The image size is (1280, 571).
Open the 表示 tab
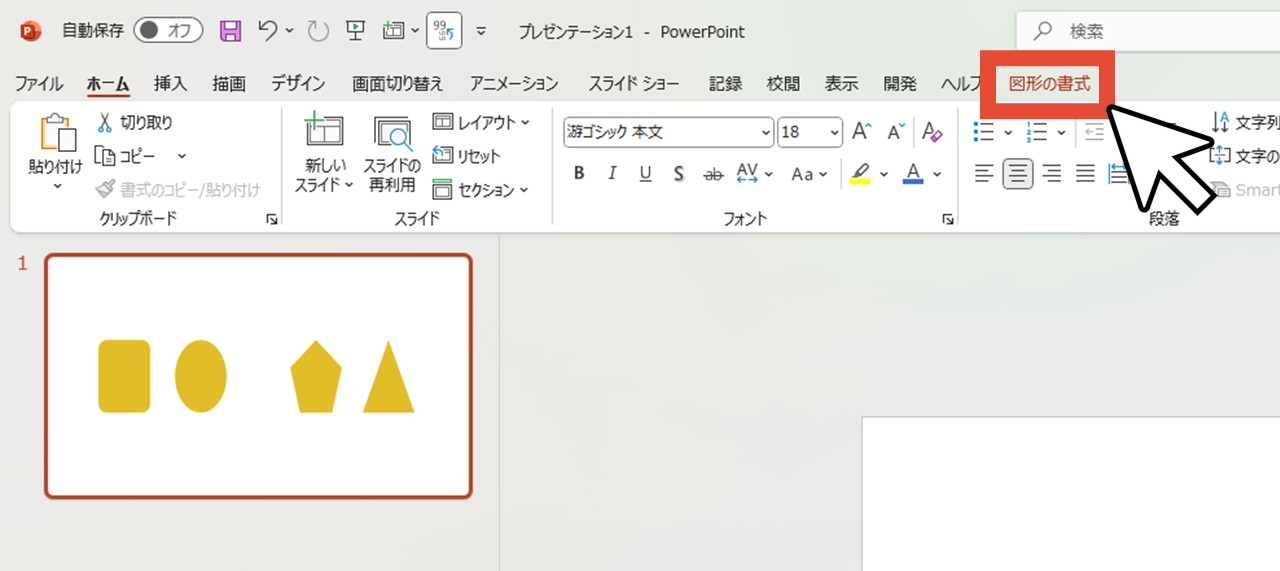pyautogui.click(x=841, y=84)
